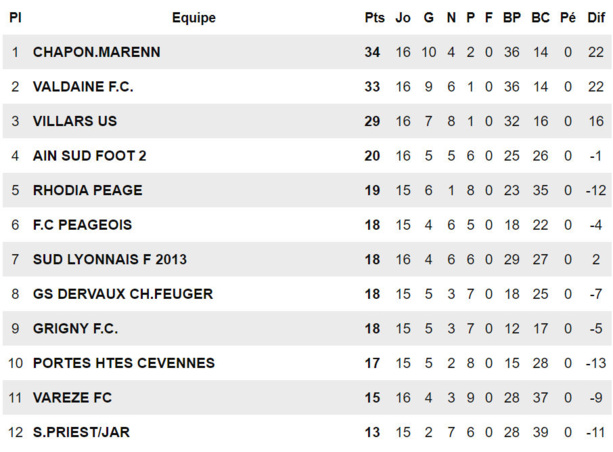613x452 pixels.
Task: Click the VILLARS US team name
Action: 75,121
